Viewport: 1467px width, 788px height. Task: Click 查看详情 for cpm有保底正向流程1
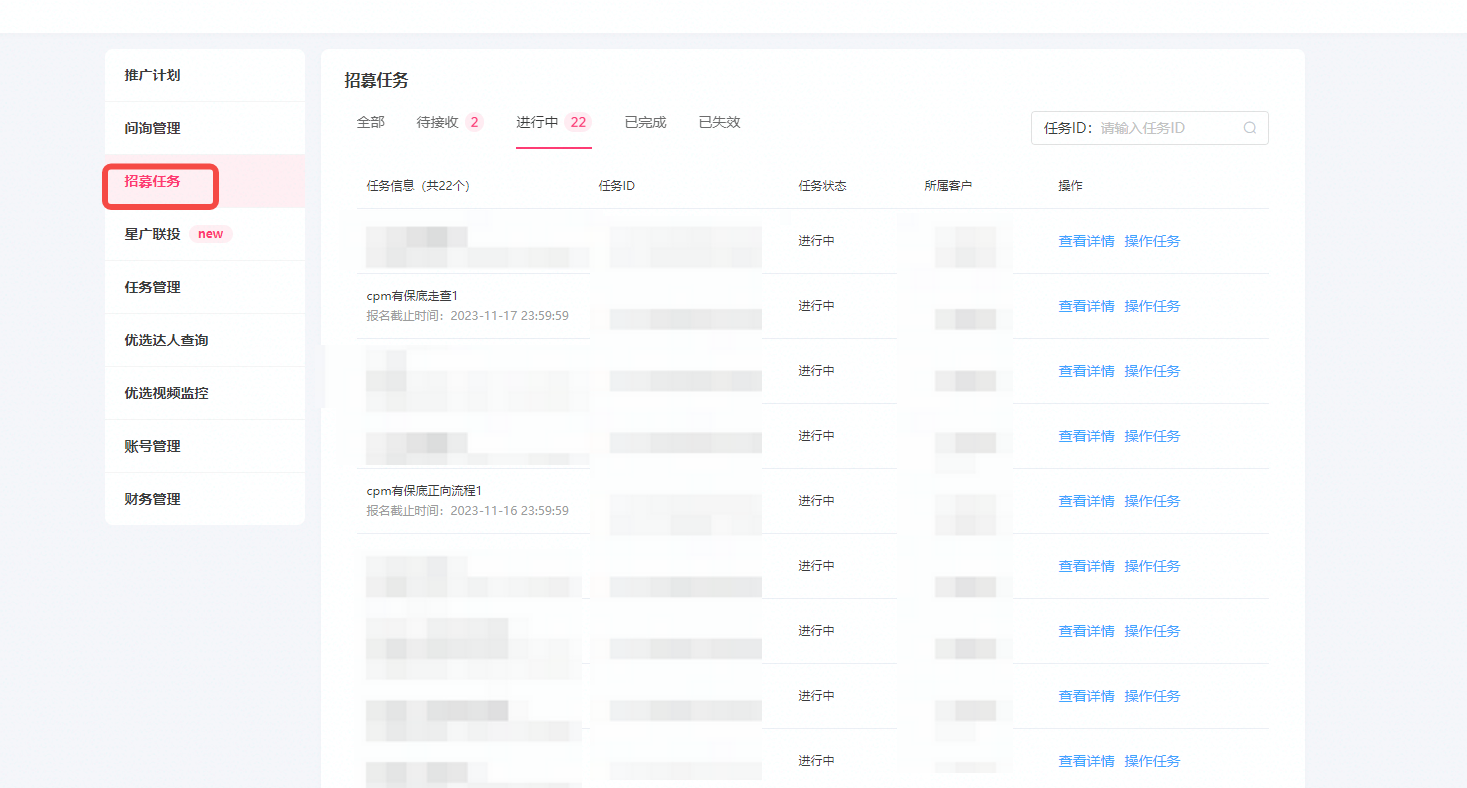1086,501
